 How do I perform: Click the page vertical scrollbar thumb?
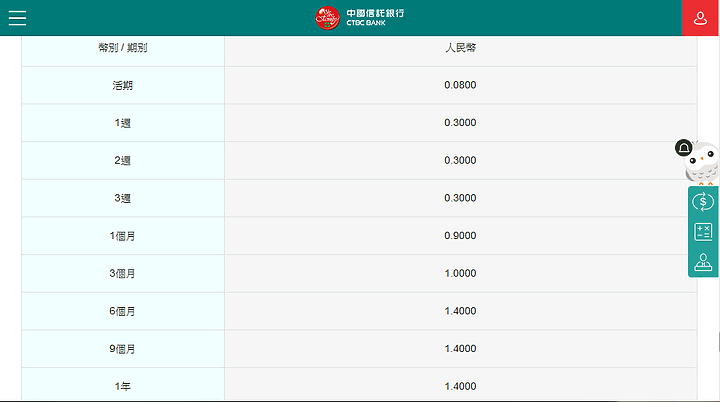tap(719, 342)
